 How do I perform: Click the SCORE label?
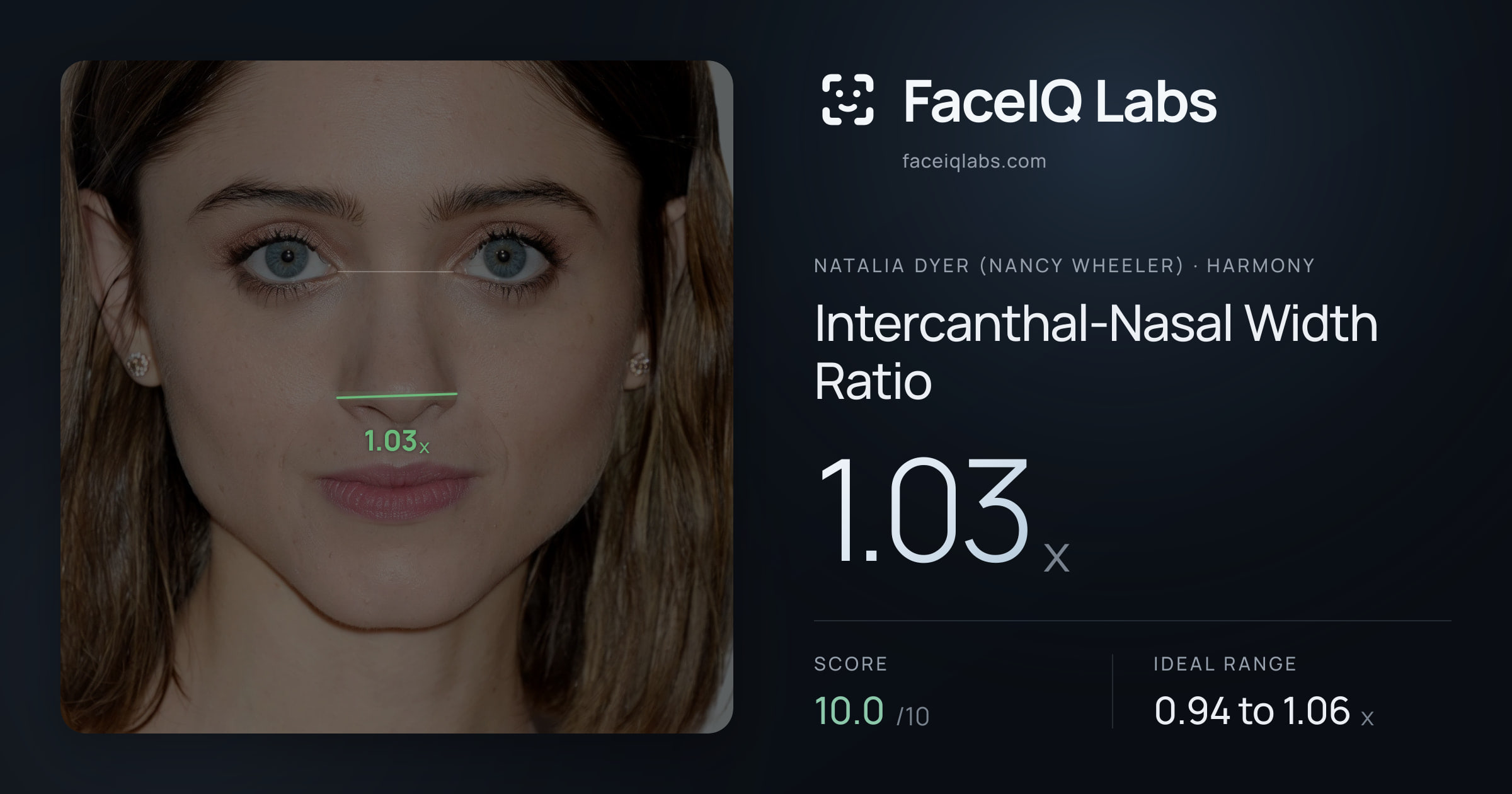tap(850, 664)
